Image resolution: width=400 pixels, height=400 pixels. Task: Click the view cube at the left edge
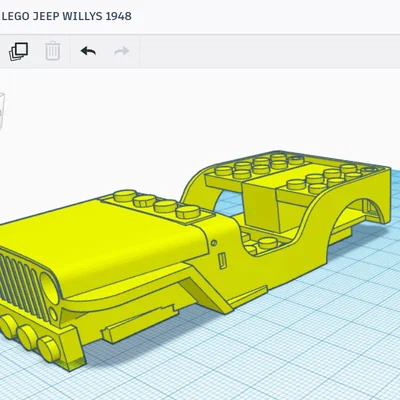(x=2, y=111)
